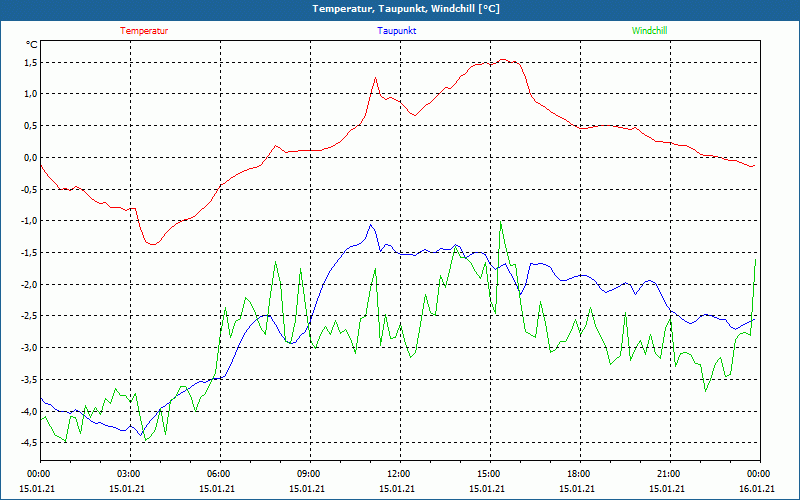Click the 1,0 y-axis value
The height and width of the screenshot is (500, 800).
point(30,94)
